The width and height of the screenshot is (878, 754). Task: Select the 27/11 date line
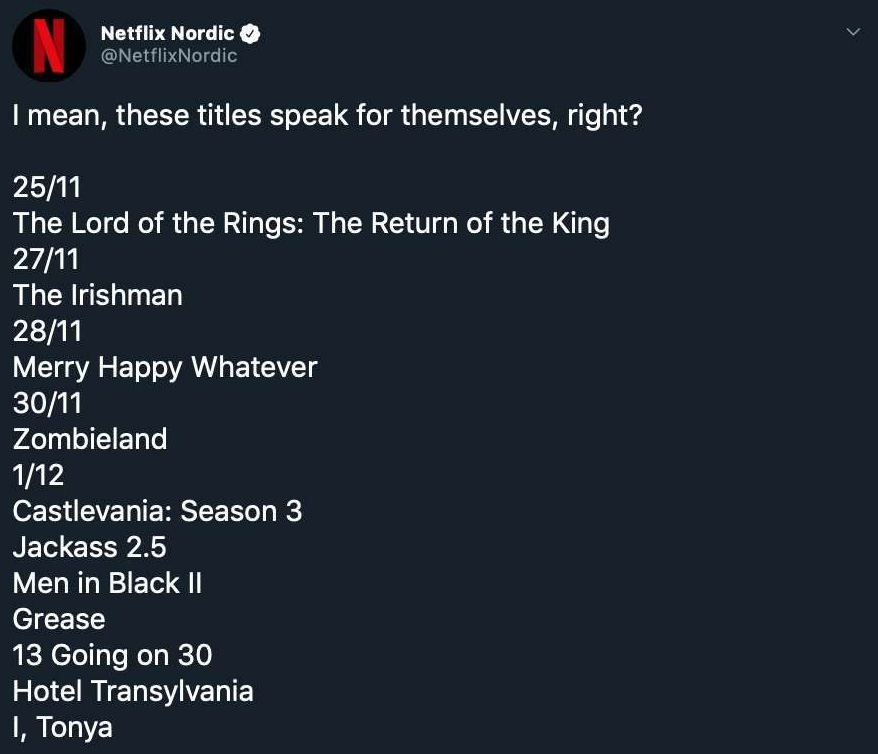tap(46, 259)
